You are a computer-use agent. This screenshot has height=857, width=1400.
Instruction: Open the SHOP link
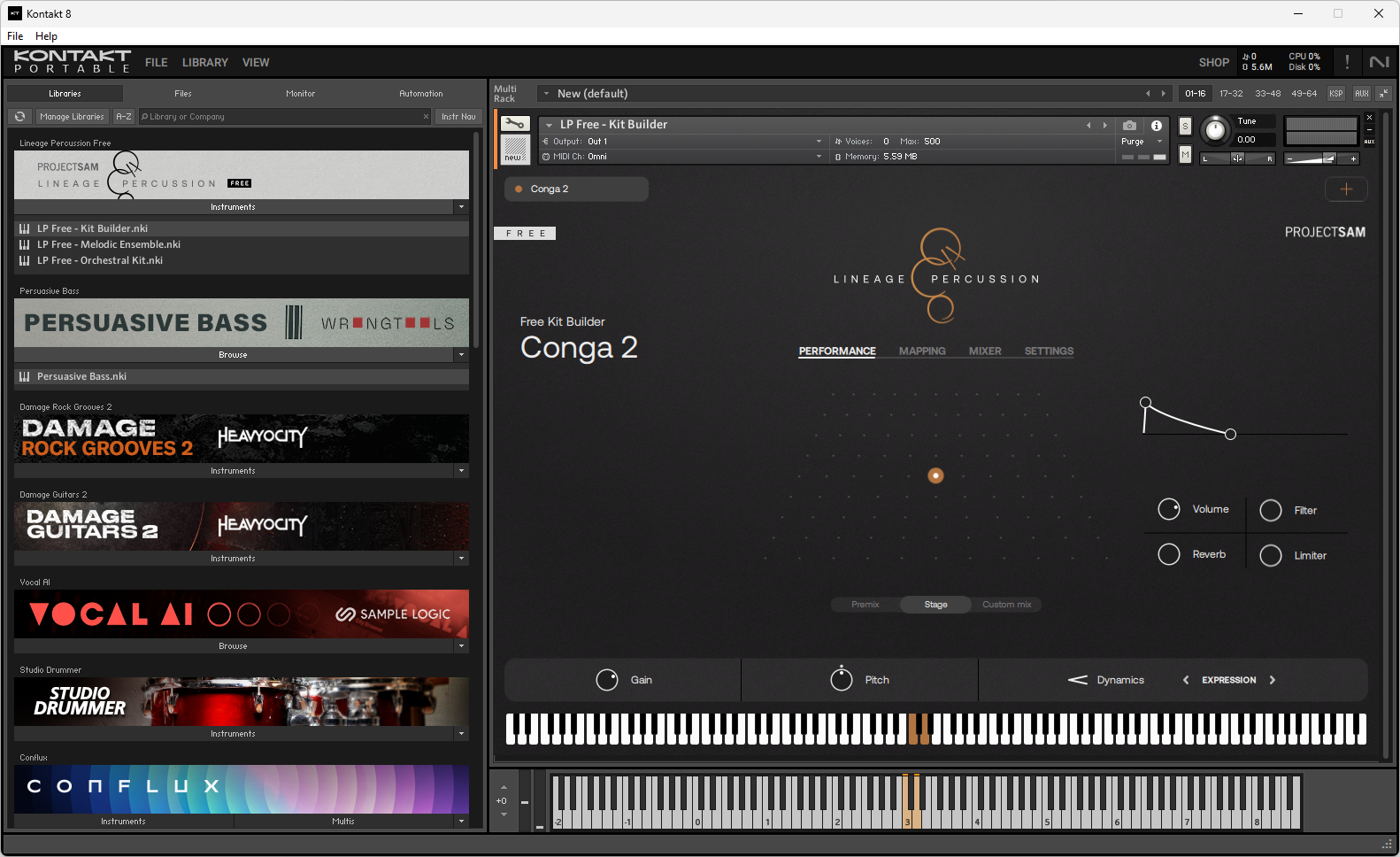(x=1213, y=63)
